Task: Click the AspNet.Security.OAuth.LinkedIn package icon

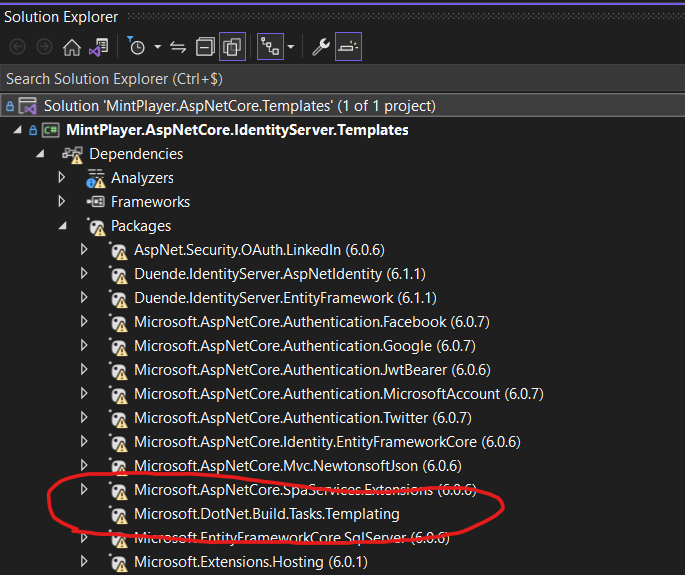Action: pos(118,251)
